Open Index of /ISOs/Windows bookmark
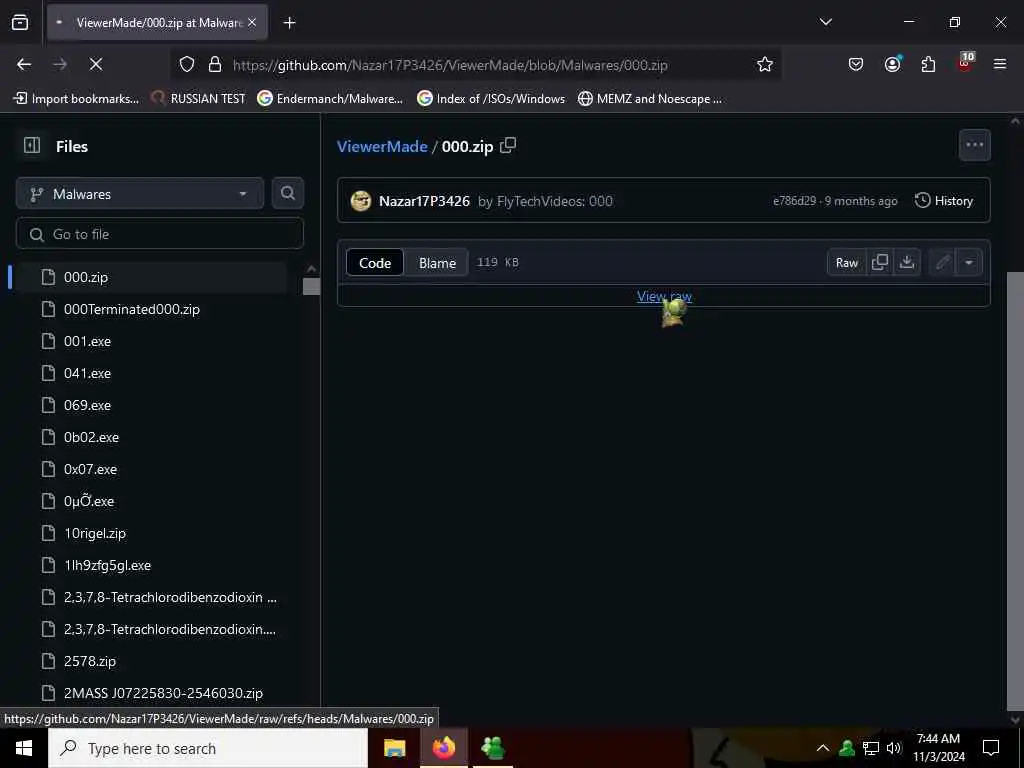 point(491,99)
